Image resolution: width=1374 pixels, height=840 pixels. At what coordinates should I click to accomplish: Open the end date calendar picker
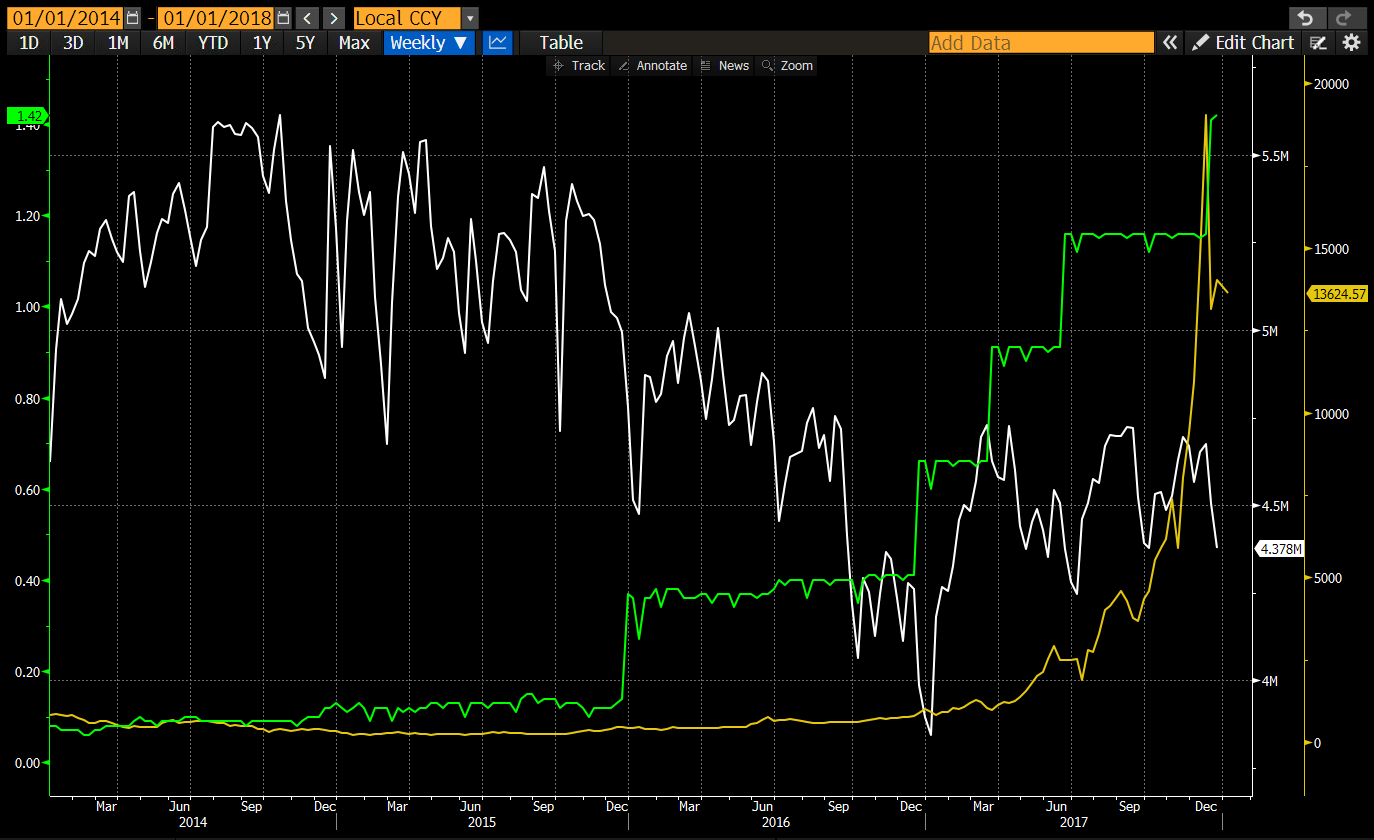[x=283, y=18]
